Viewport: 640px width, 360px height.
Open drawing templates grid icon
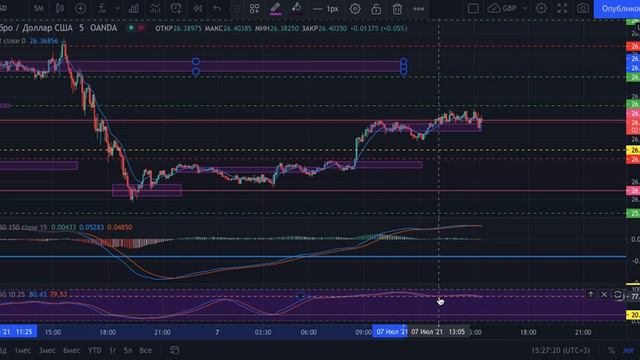(x=254, y=9)
